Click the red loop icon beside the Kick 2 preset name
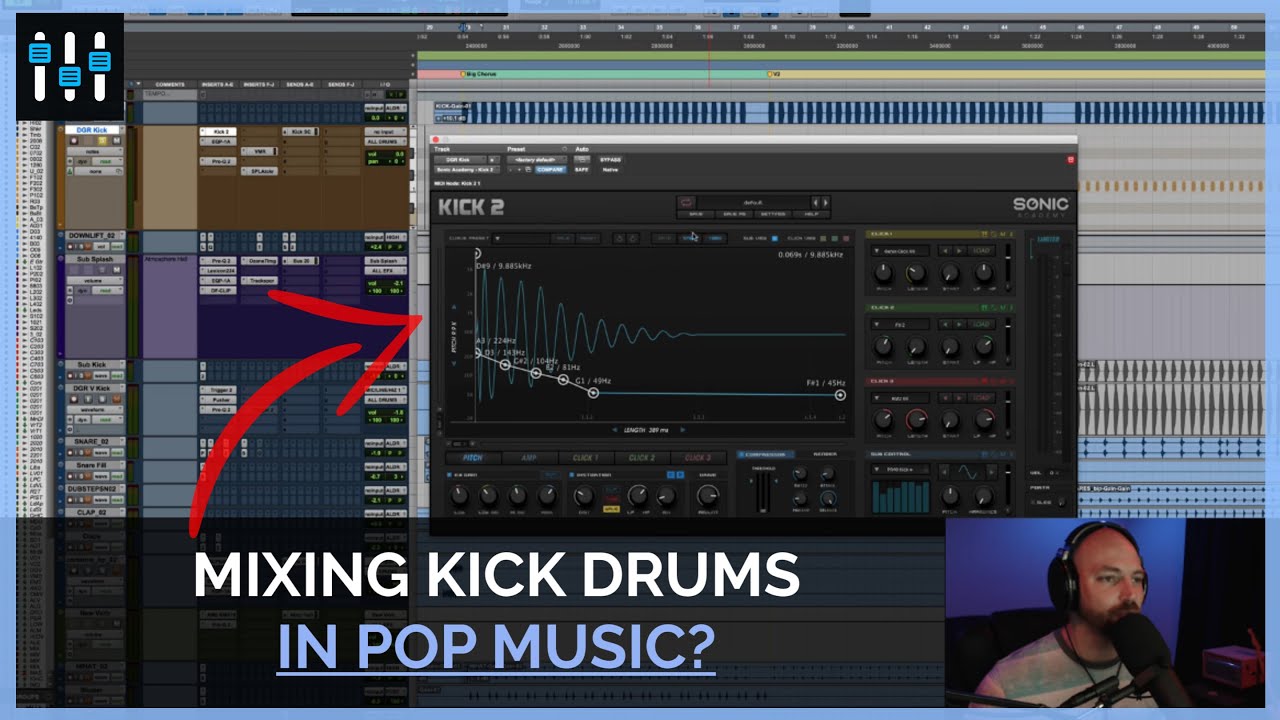The width and height of the screenshot is (1280, 720). tap(686, 202)
